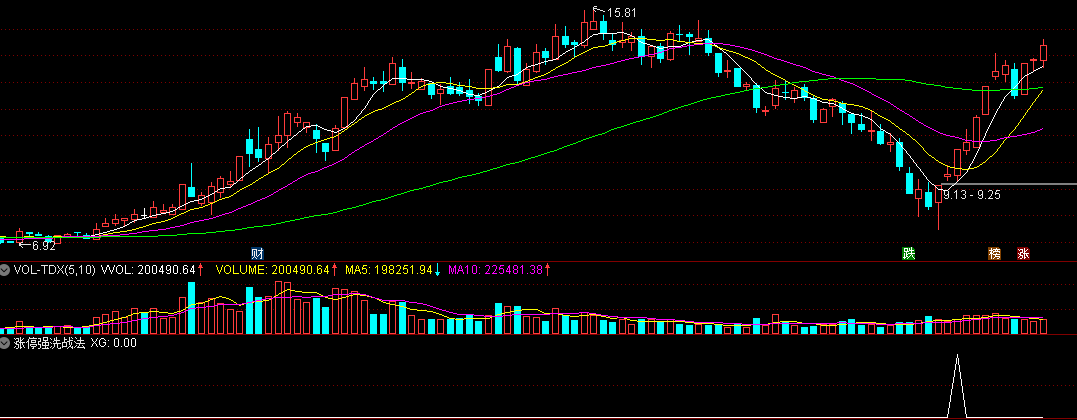Open the 榜 leaderboard marker icon
The image size is (1077, 420).
point(995,254)
